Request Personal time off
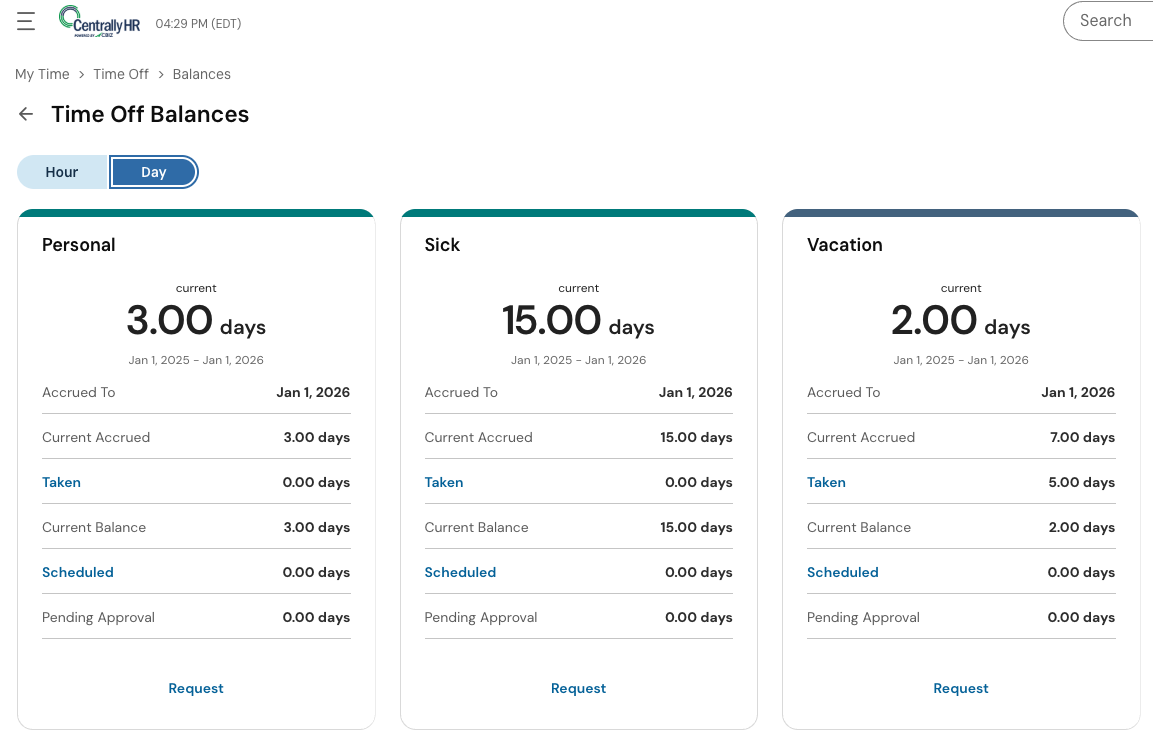The height and width of the screenshot is (736, 1153). tap(196, 688)
